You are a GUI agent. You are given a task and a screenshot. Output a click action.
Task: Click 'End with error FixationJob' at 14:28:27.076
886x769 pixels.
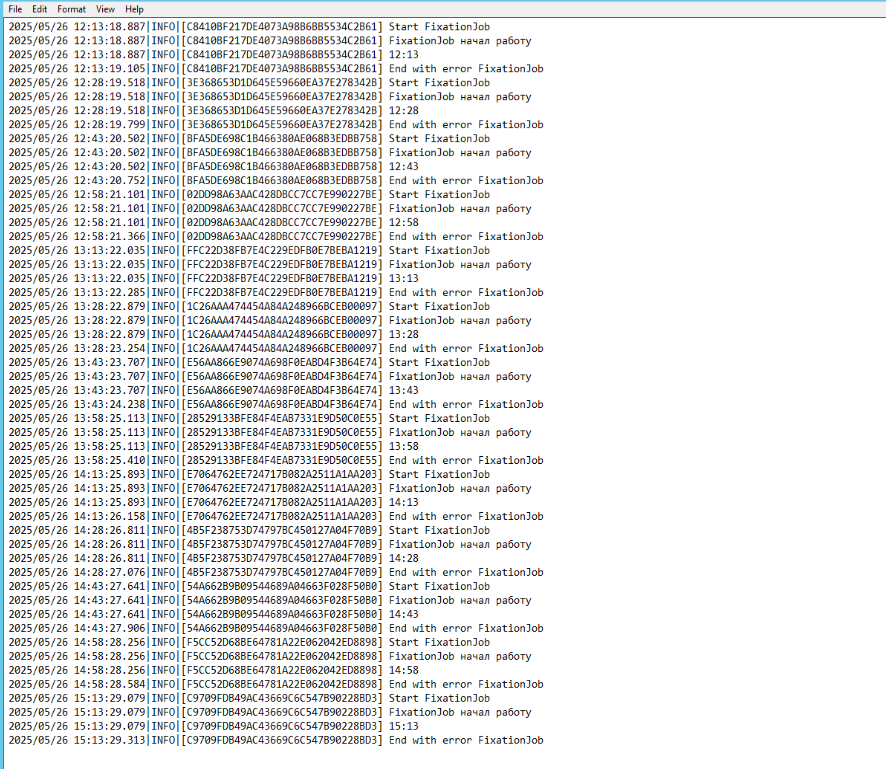pos(466,572)
